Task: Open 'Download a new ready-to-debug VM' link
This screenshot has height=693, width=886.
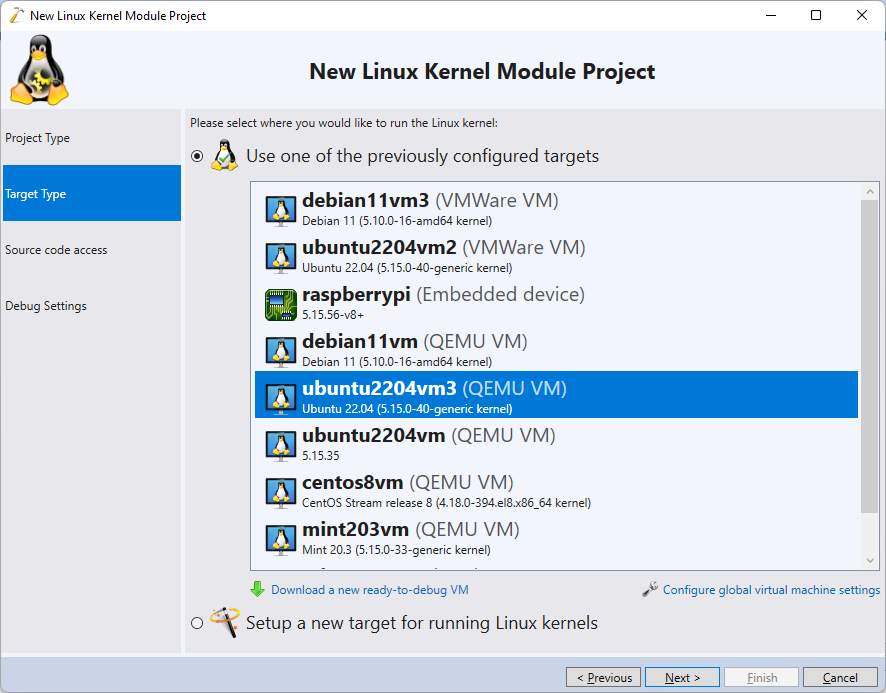Action: [x=370, y=590]
